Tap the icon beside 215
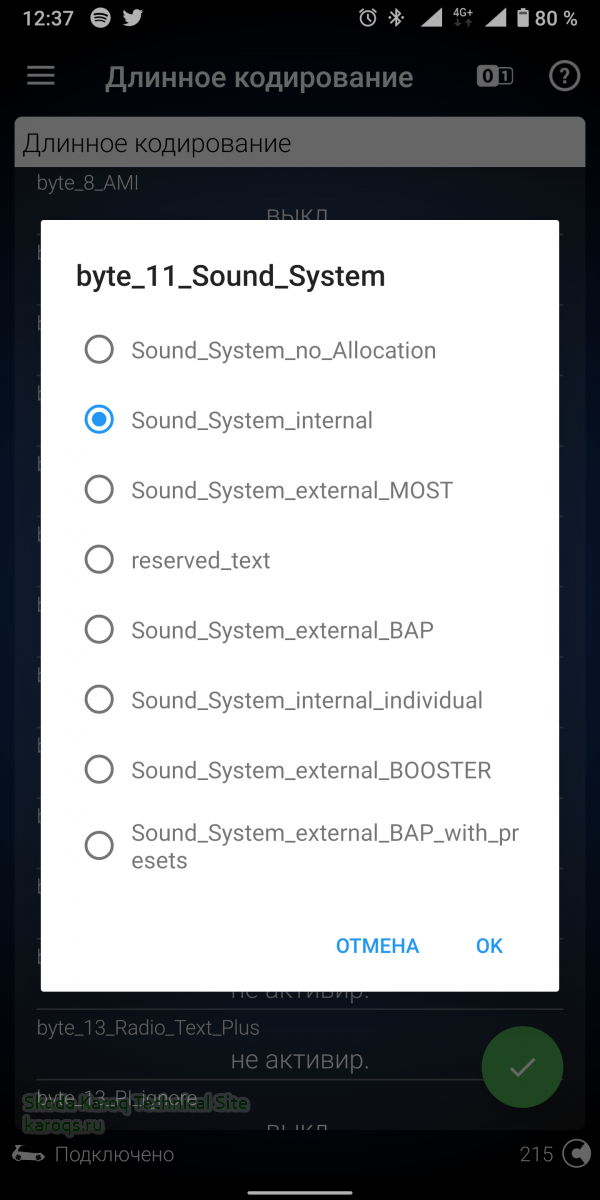Viewport: 600px width, 1200px height. [x=577, y=1154]
